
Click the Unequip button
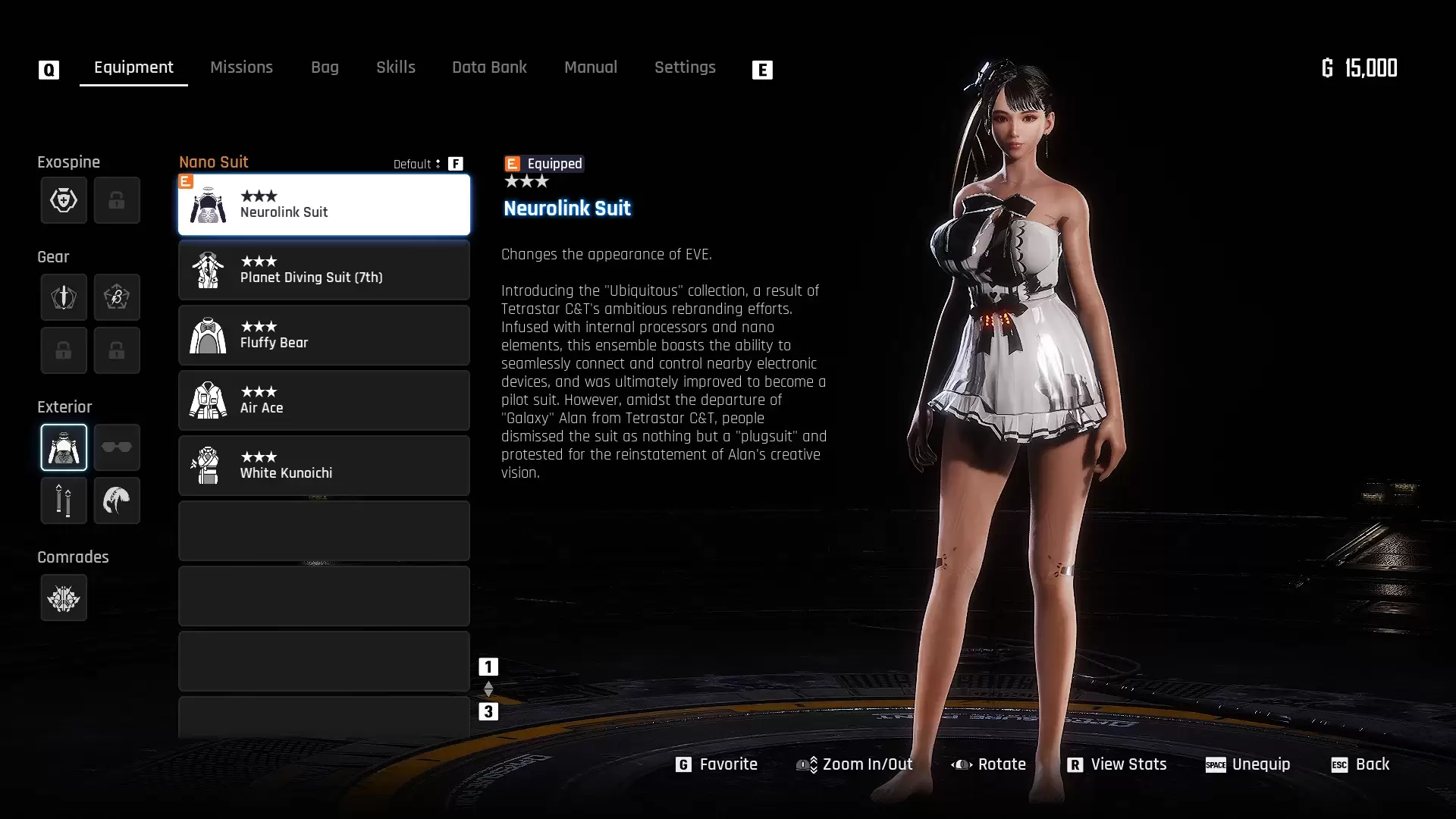click(1260, 764)
